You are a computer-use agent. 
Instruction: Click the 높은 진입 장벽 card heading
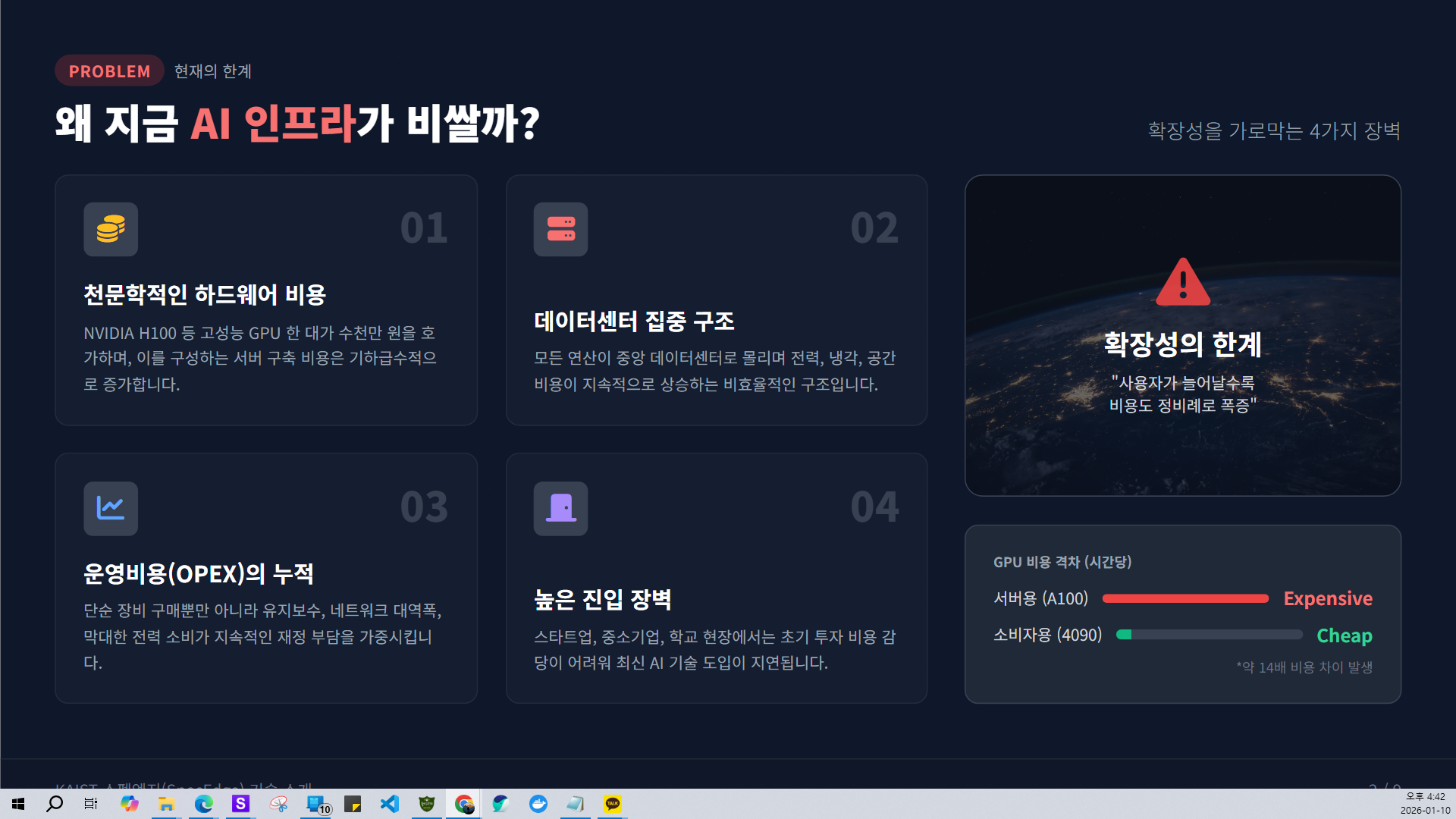[602, 599]
